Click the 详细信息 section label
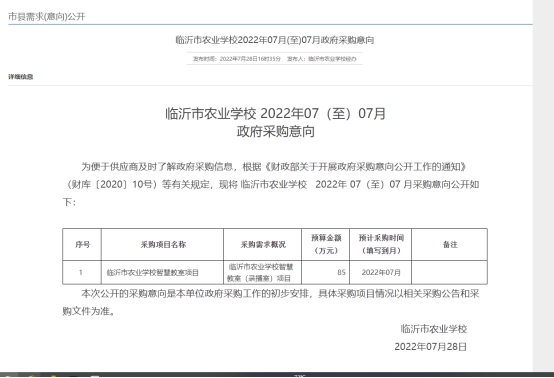Screen dimensions: 554x378 tap(21, 77)
